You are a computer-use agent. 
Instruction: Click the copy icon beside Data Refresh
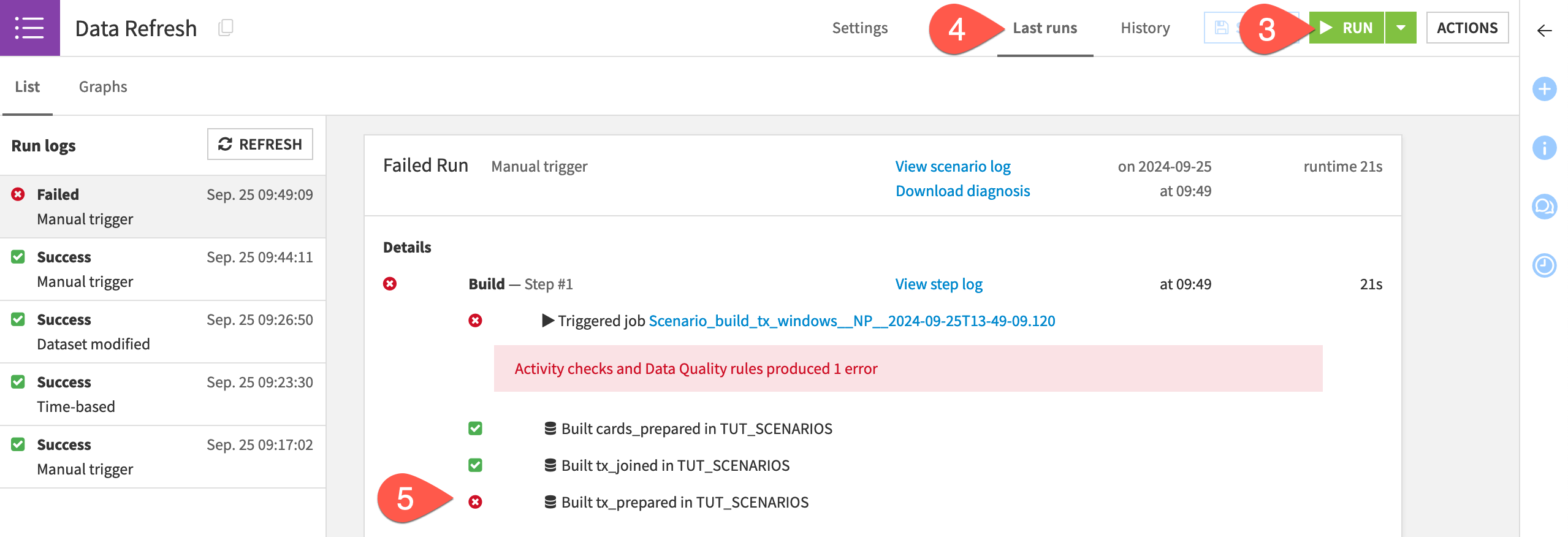pos(226,28)
